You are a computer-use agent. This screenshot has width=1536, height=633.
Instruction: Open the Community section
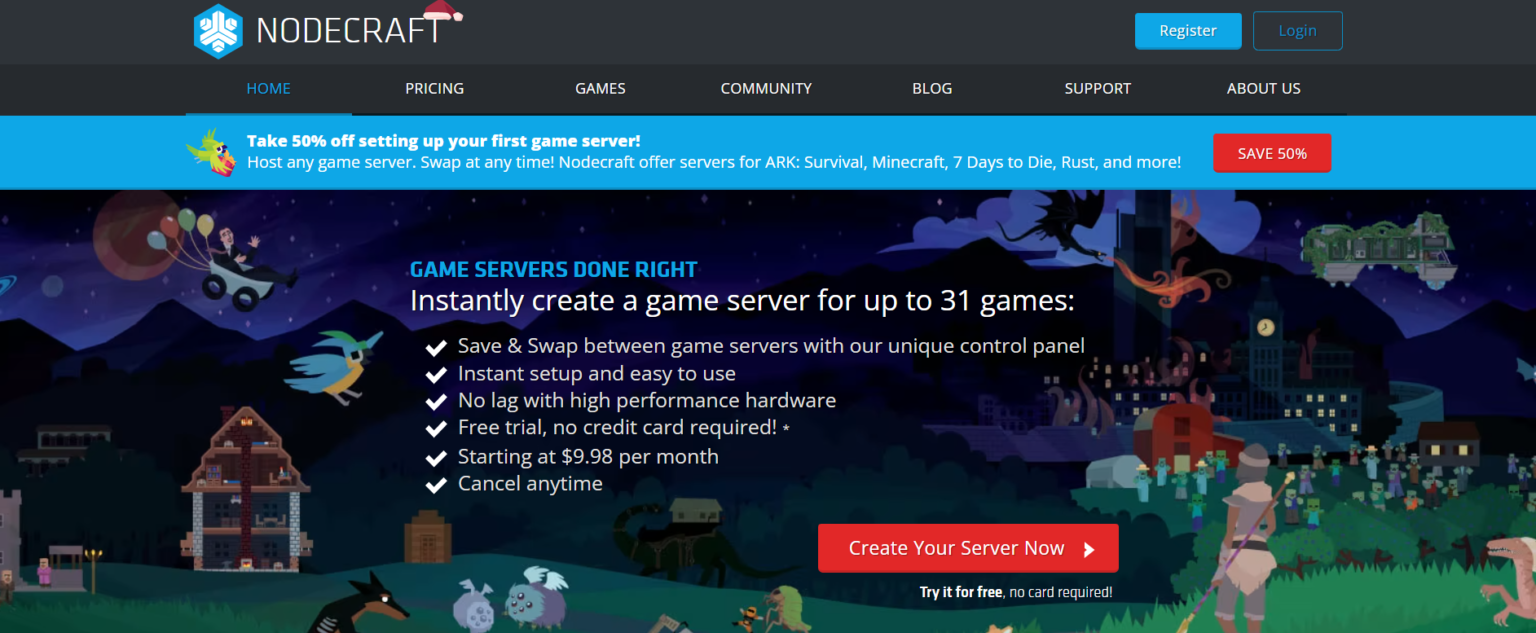766,88
